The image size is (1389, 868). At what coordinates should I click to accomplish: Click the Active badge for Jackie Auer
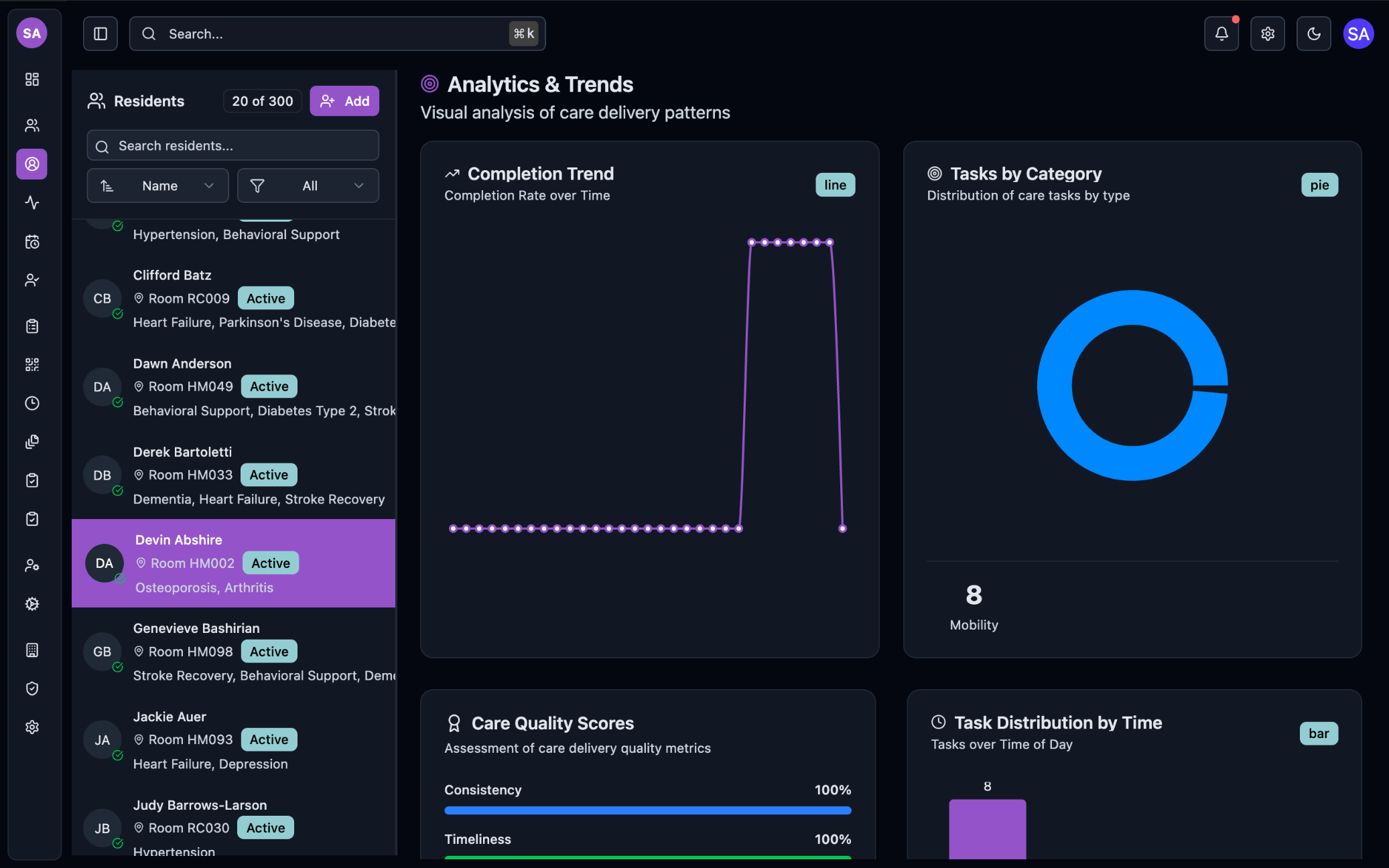pyautogui.click(x=269, y=739)
